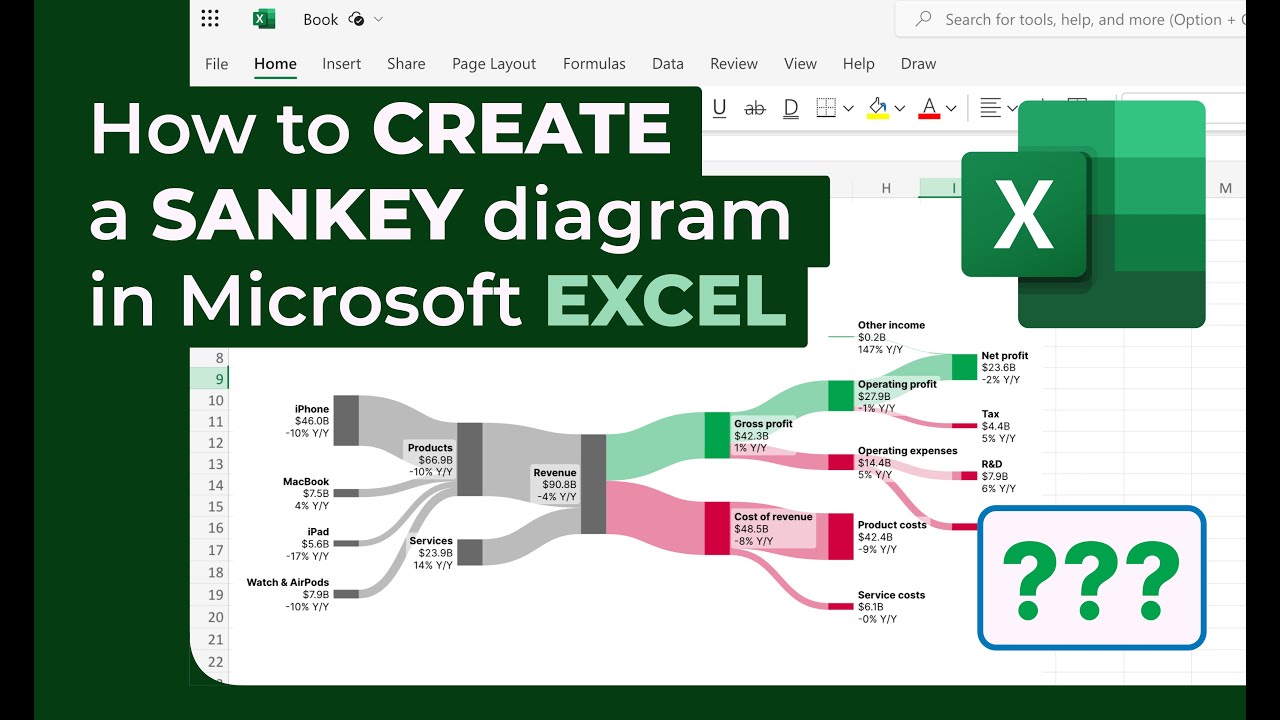
Task: Switch to the Home tab
Action: pyautogui.click(x=275, y=63)
